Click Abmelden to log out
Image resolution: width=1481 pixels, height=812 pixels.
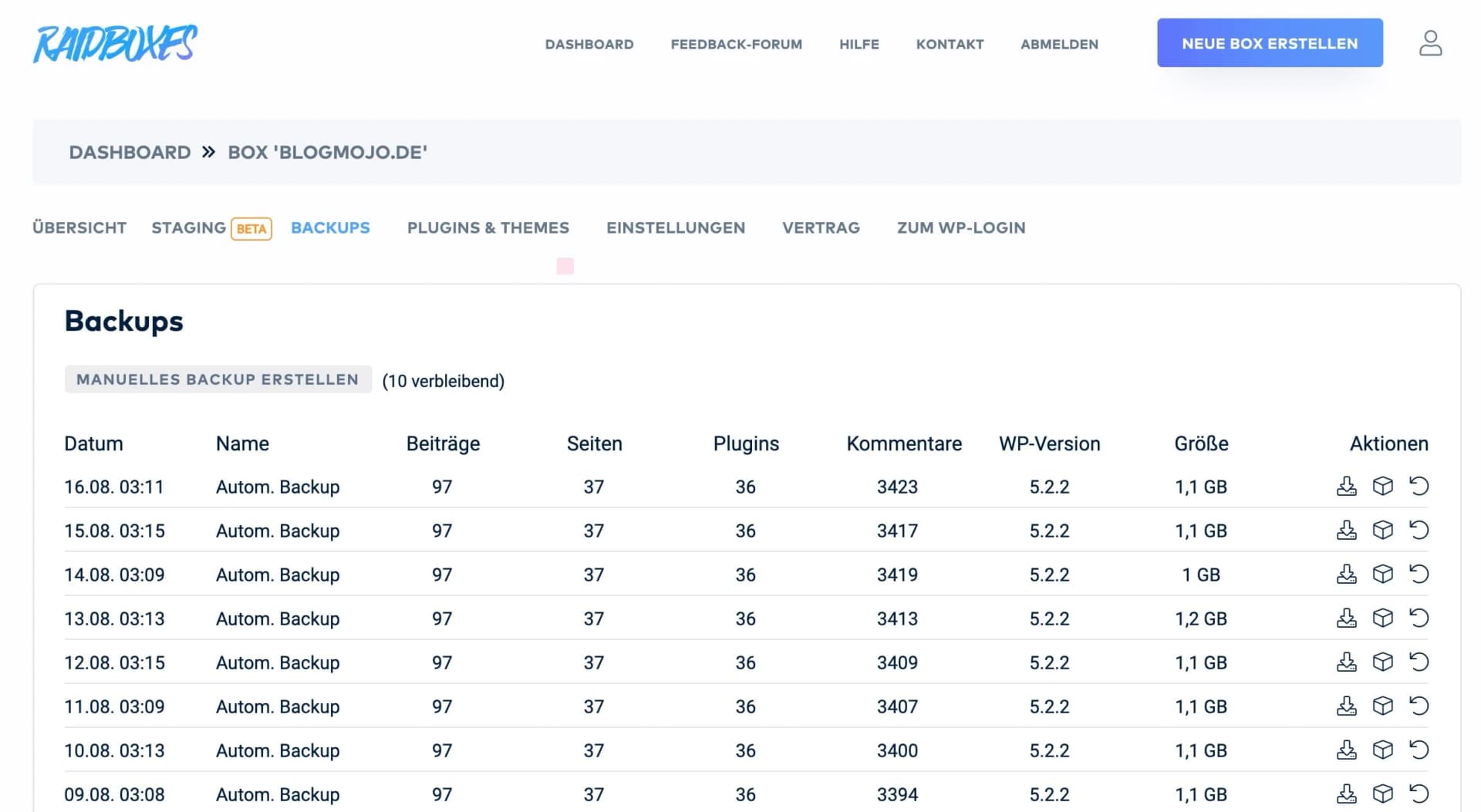coord(1059,44)
